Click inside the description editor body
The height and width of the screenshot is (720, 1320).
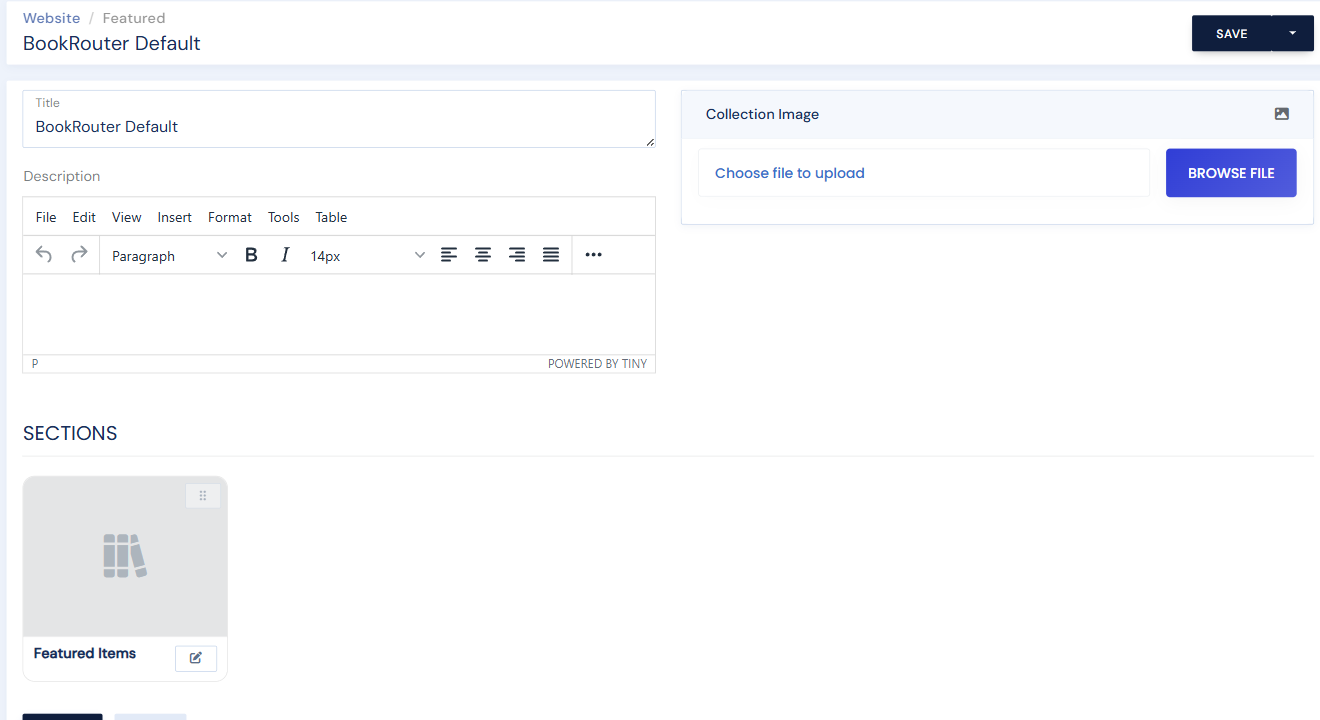pos(339,314)
